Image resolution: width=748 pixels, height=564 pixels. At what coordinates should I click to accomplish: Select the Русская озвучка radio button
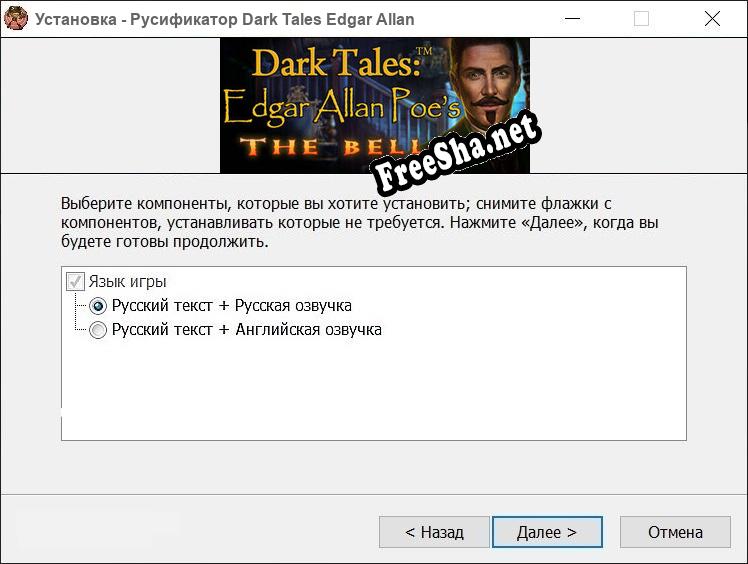pos(98,306)
